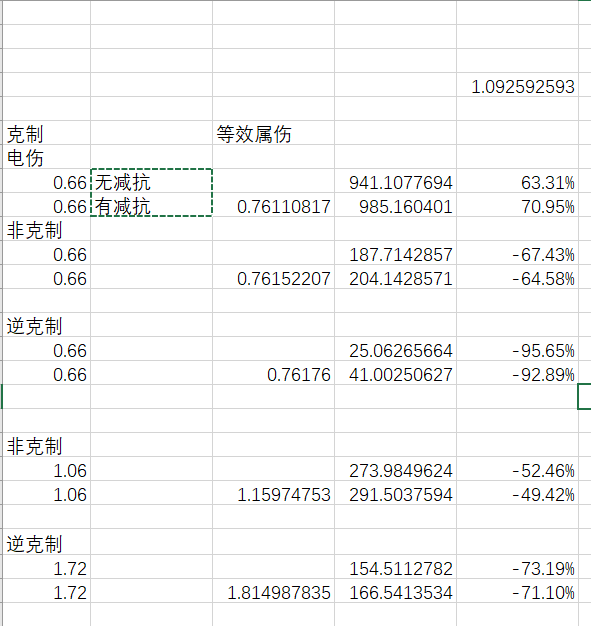The image size is (591, 626).
Task: Click the cell showing 25.06265664
Action: tap(395, 349)
